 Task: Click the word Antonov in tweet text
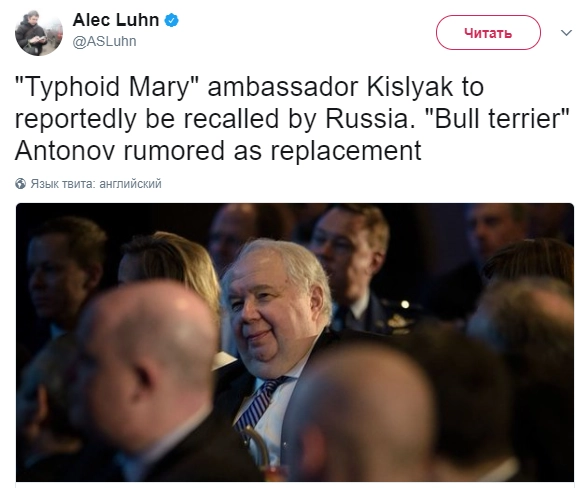click(65, 151)
